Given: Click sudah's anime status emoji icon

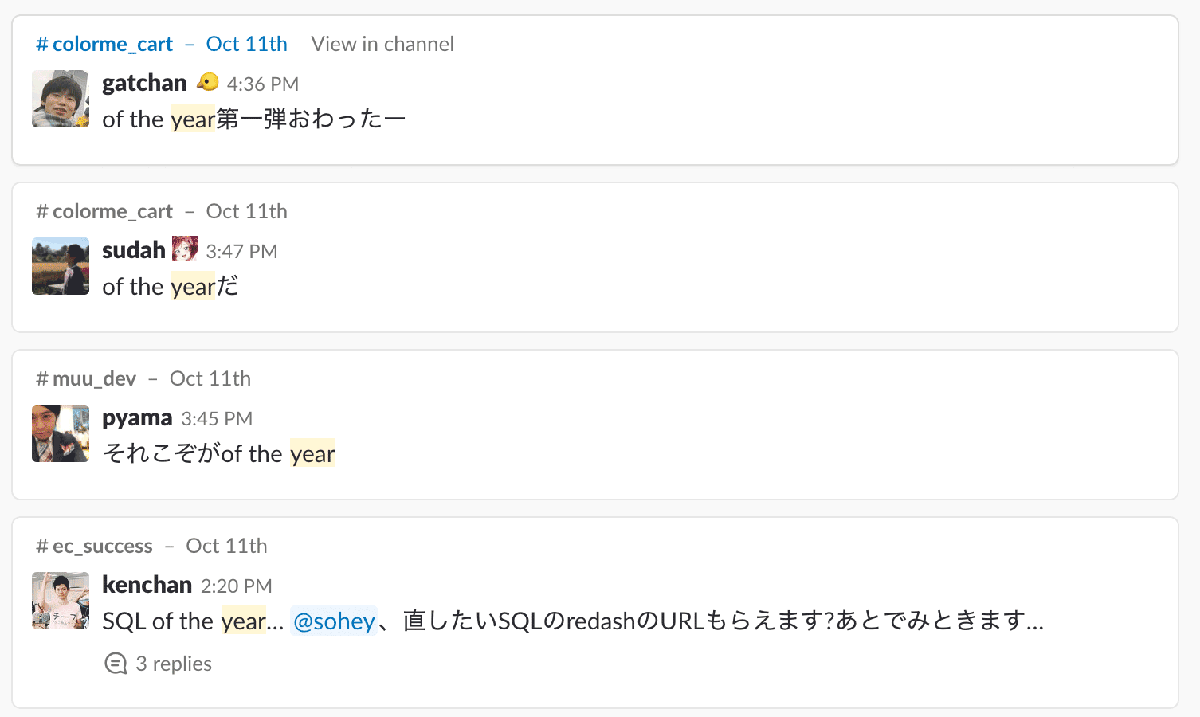Looking at the screenshot, I should click(185, 249).
